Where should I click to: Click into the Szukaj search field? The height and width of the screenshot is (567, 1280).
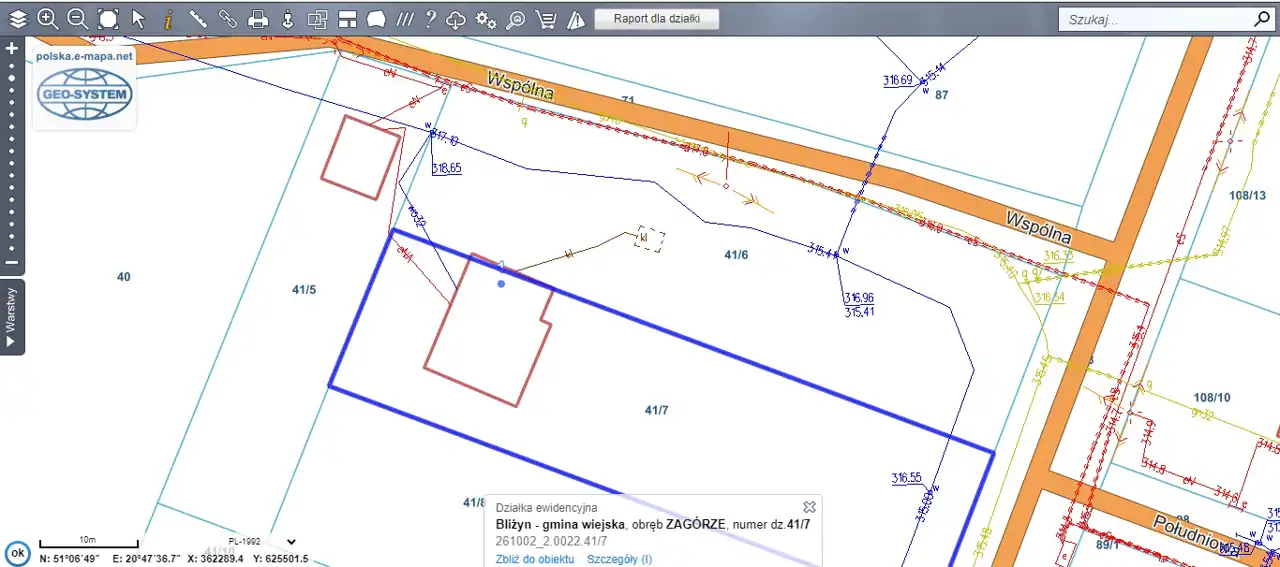(x=1155, y=19)
